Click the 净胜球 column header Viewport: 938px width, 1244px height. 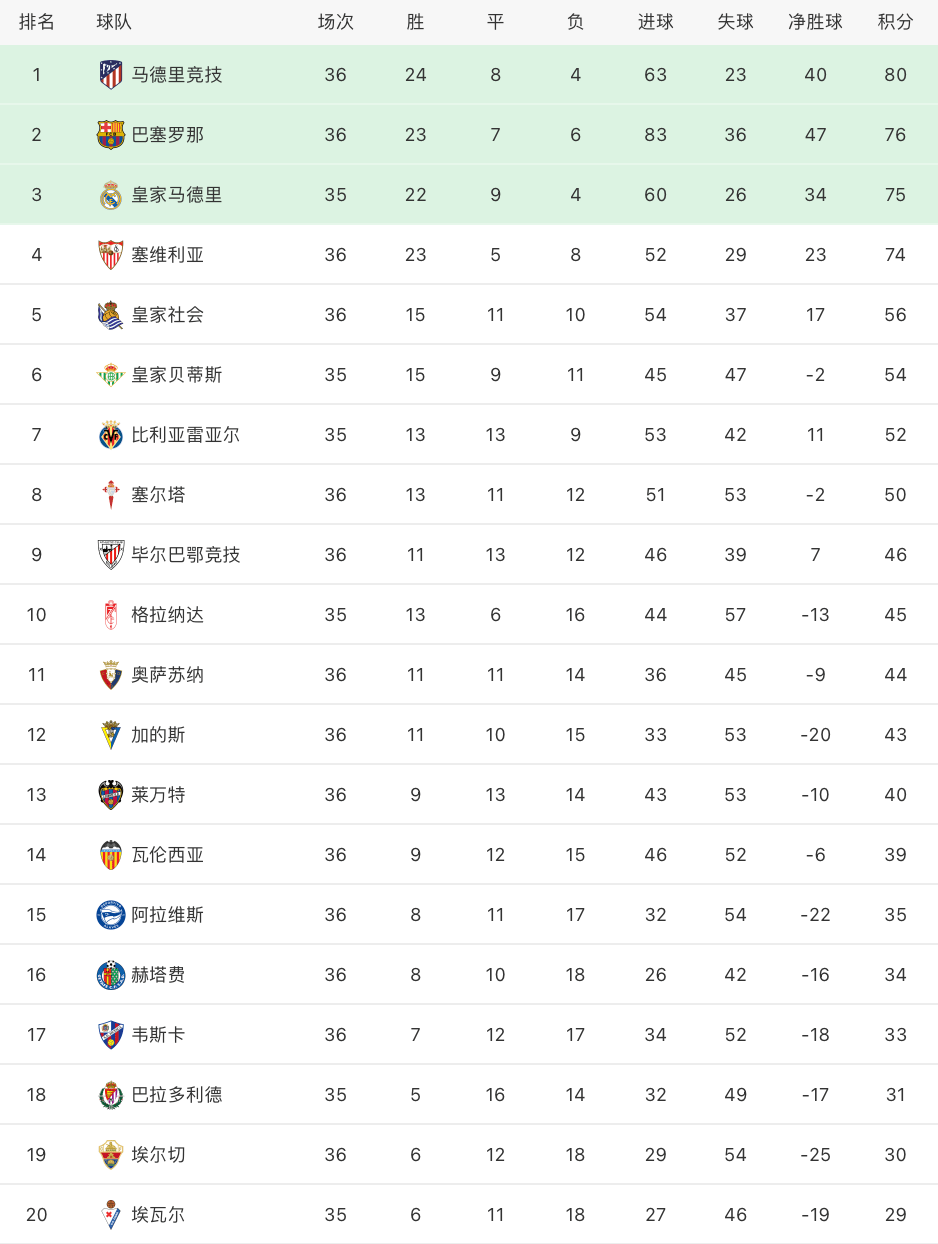(815, 22)
